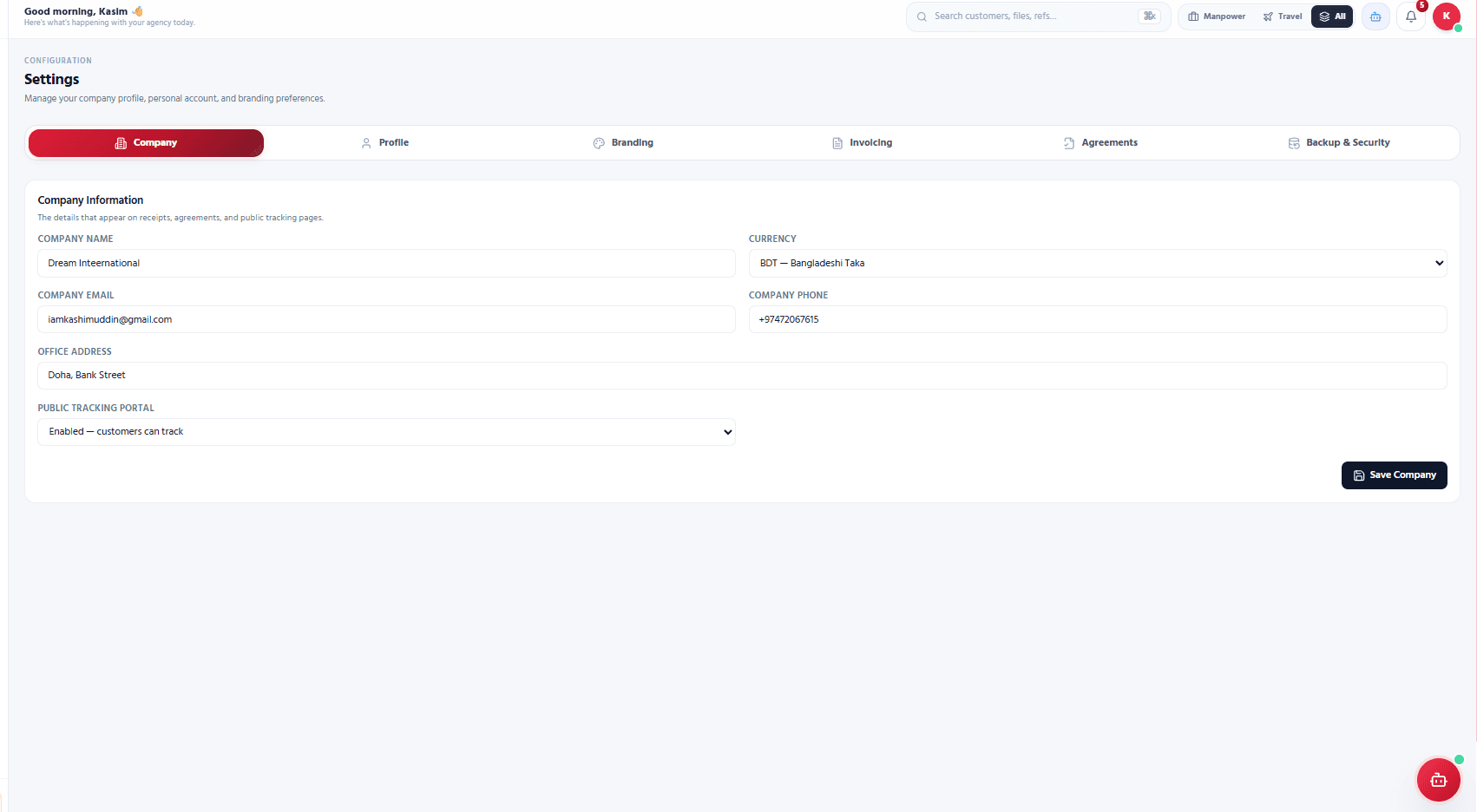This screenshot has height=812, width=1477.
Task: Open the Company settings tab
Action: click(146, 143)
